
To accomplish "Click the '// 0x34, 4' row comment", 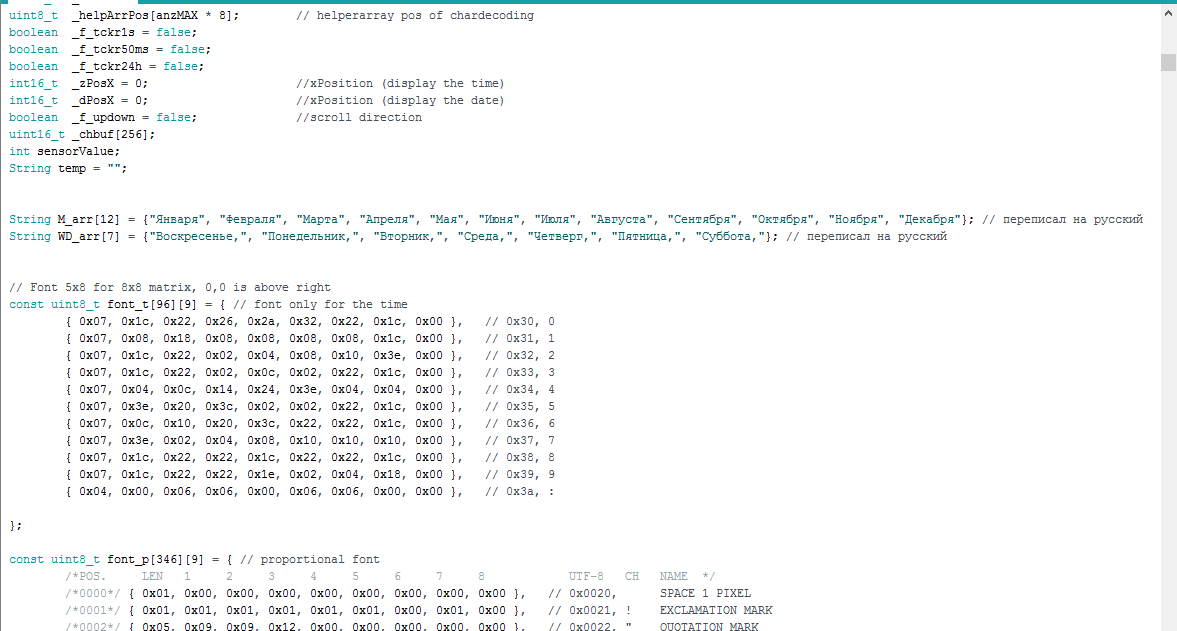I will click(519, 389).
